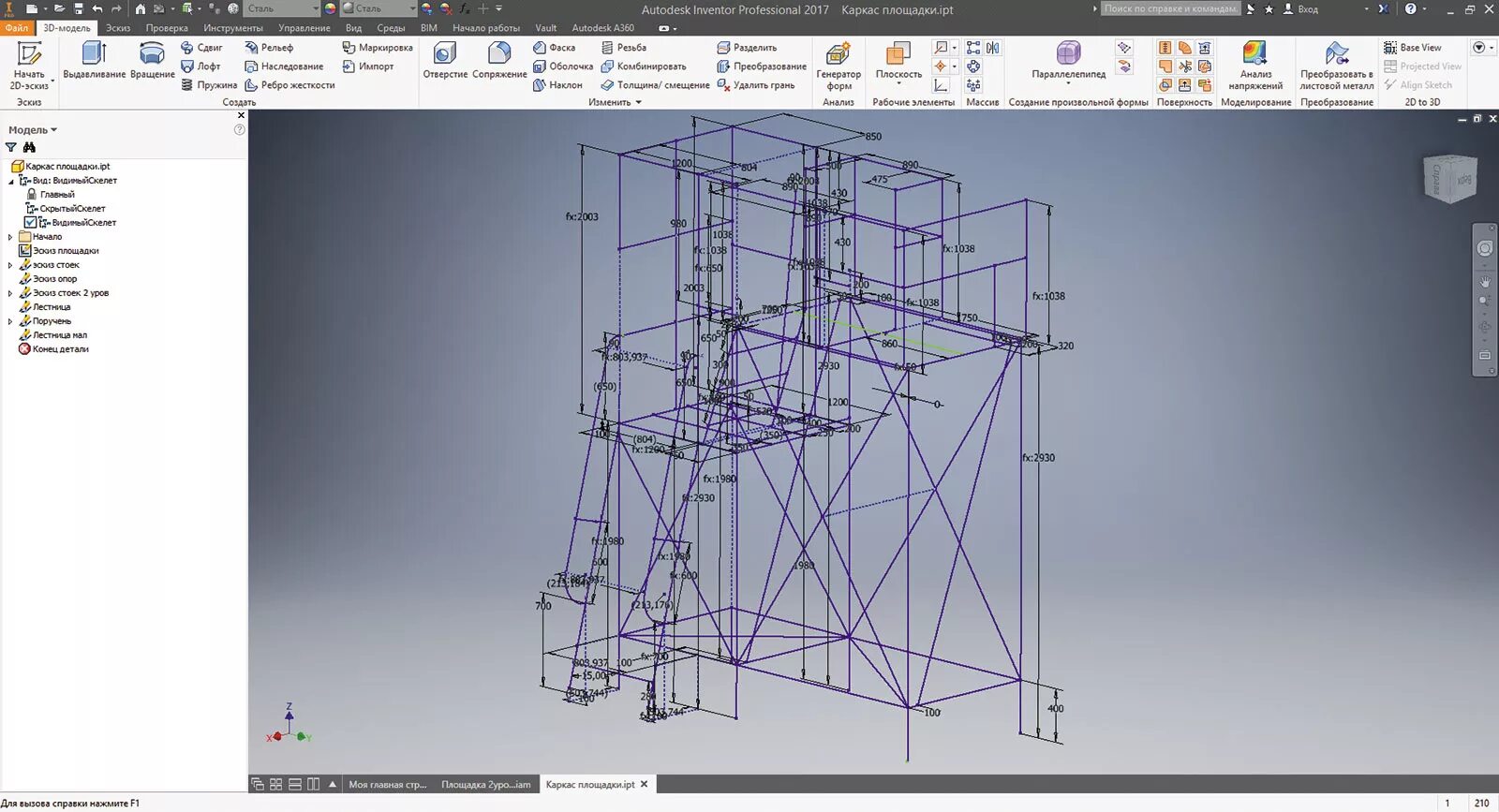Expand Эскиз стоек 2 уров node

(10, 293)
